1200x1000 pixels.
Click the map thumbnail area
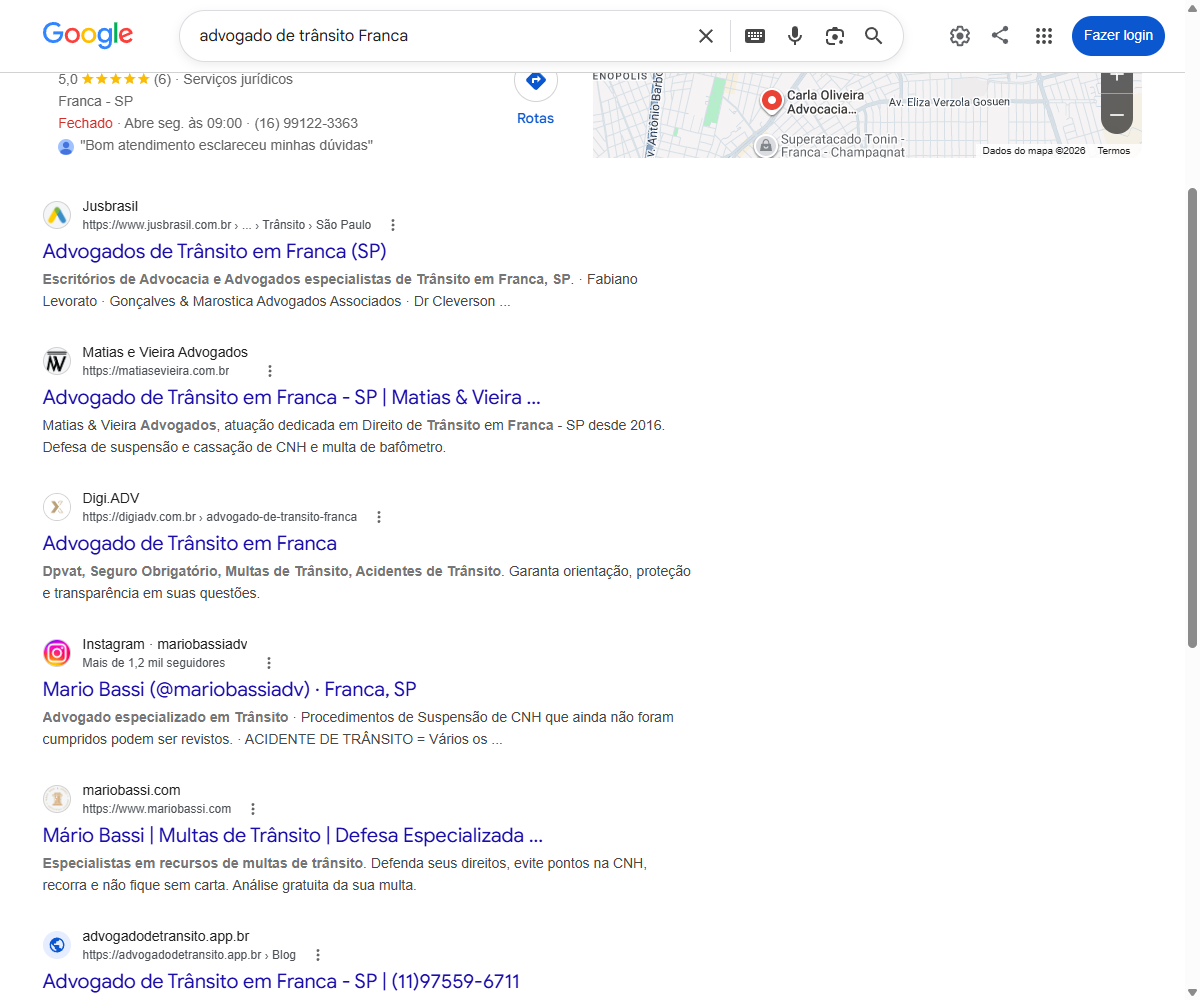(x=867, y=115)
